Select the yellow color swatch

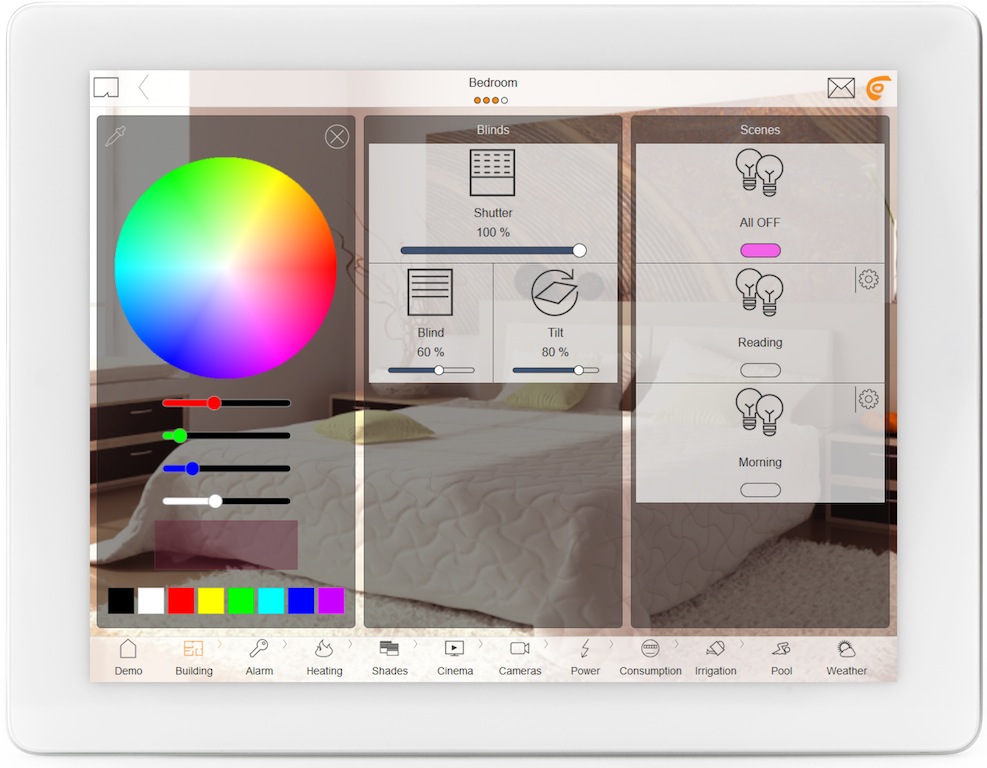click(210, 601)
